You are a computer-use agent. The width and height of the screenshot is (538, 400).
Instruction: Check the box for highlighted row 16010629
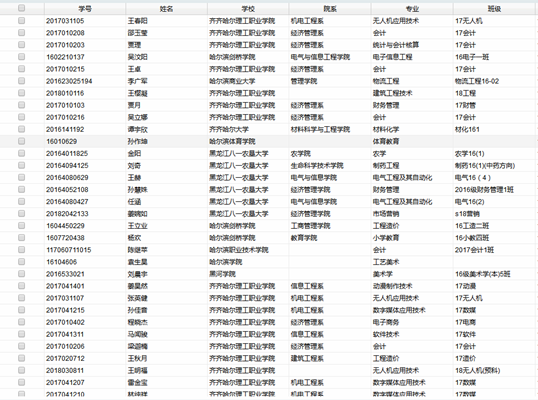click(x=21, y=141)
